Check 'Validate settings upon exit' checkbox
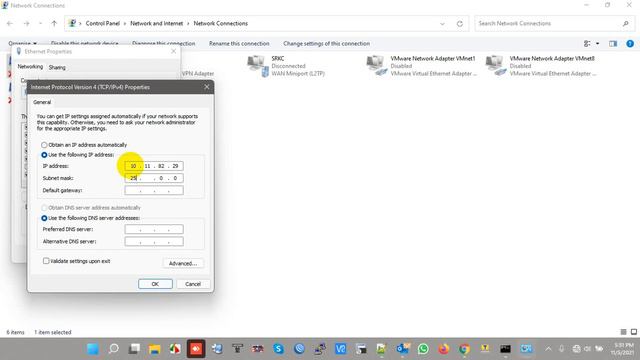The height and width of the screenshot is (360, 640). point(46,261)
